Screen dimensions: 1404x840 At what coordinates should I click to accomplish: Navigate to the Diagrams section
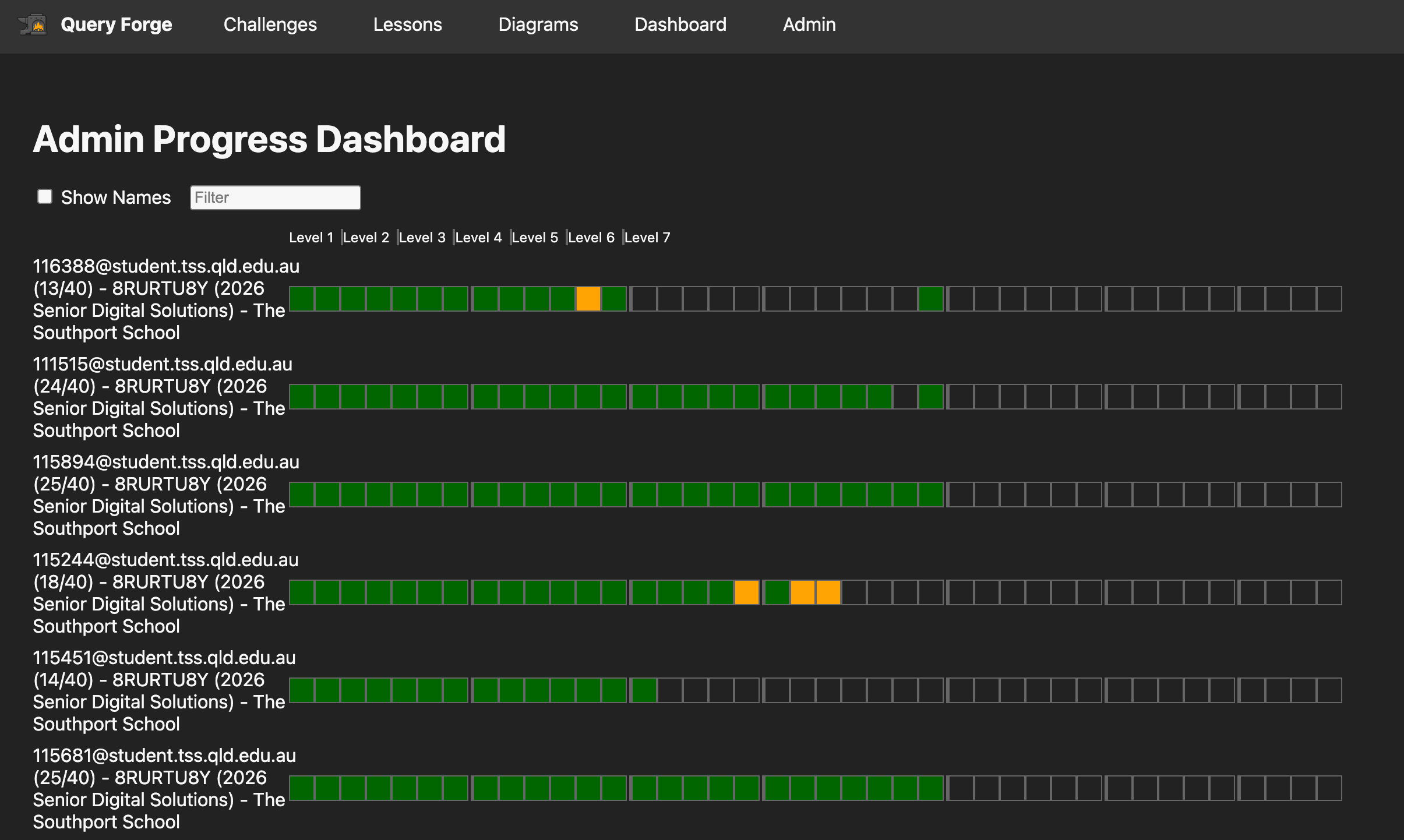[x=539, y=24]
